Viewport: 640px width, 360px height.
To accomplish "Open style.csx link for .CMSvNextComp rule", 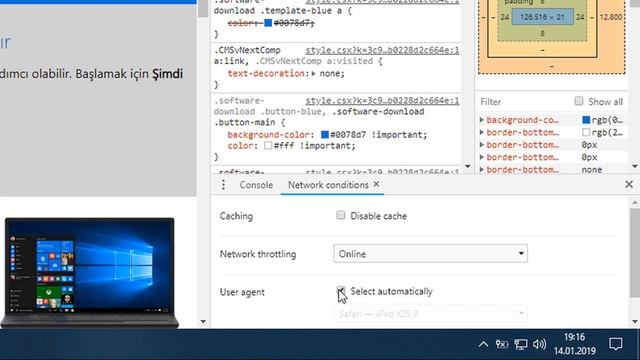I will click(x=382, y=50).
